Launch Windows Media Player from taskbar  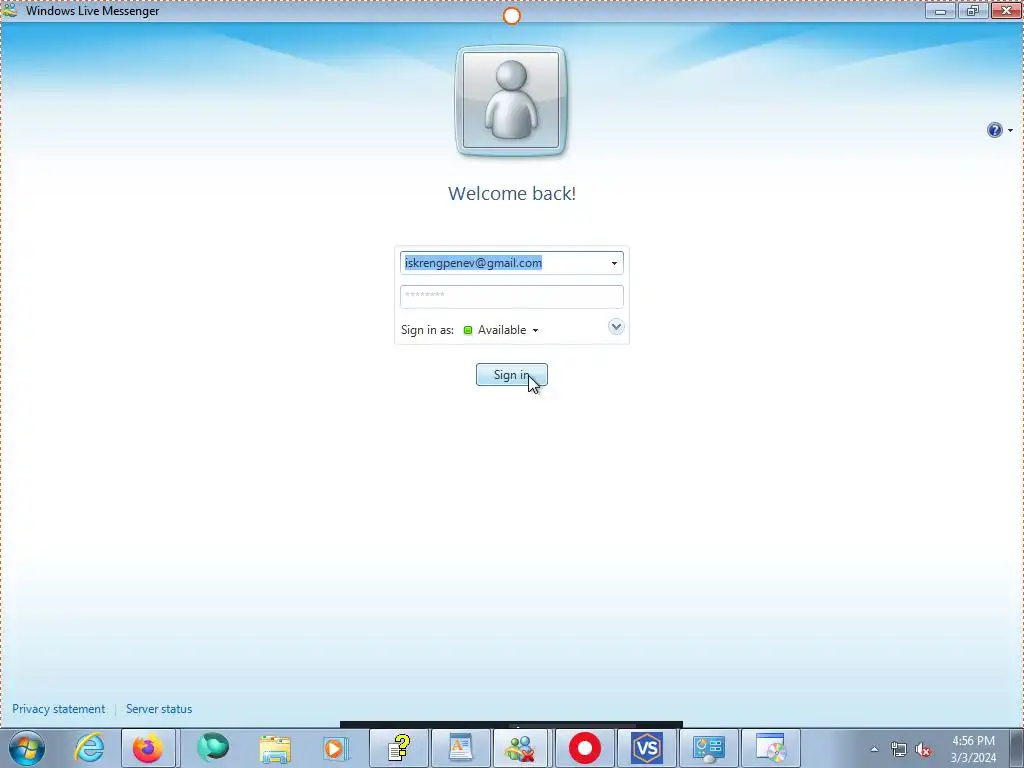(x=336, y=748)
